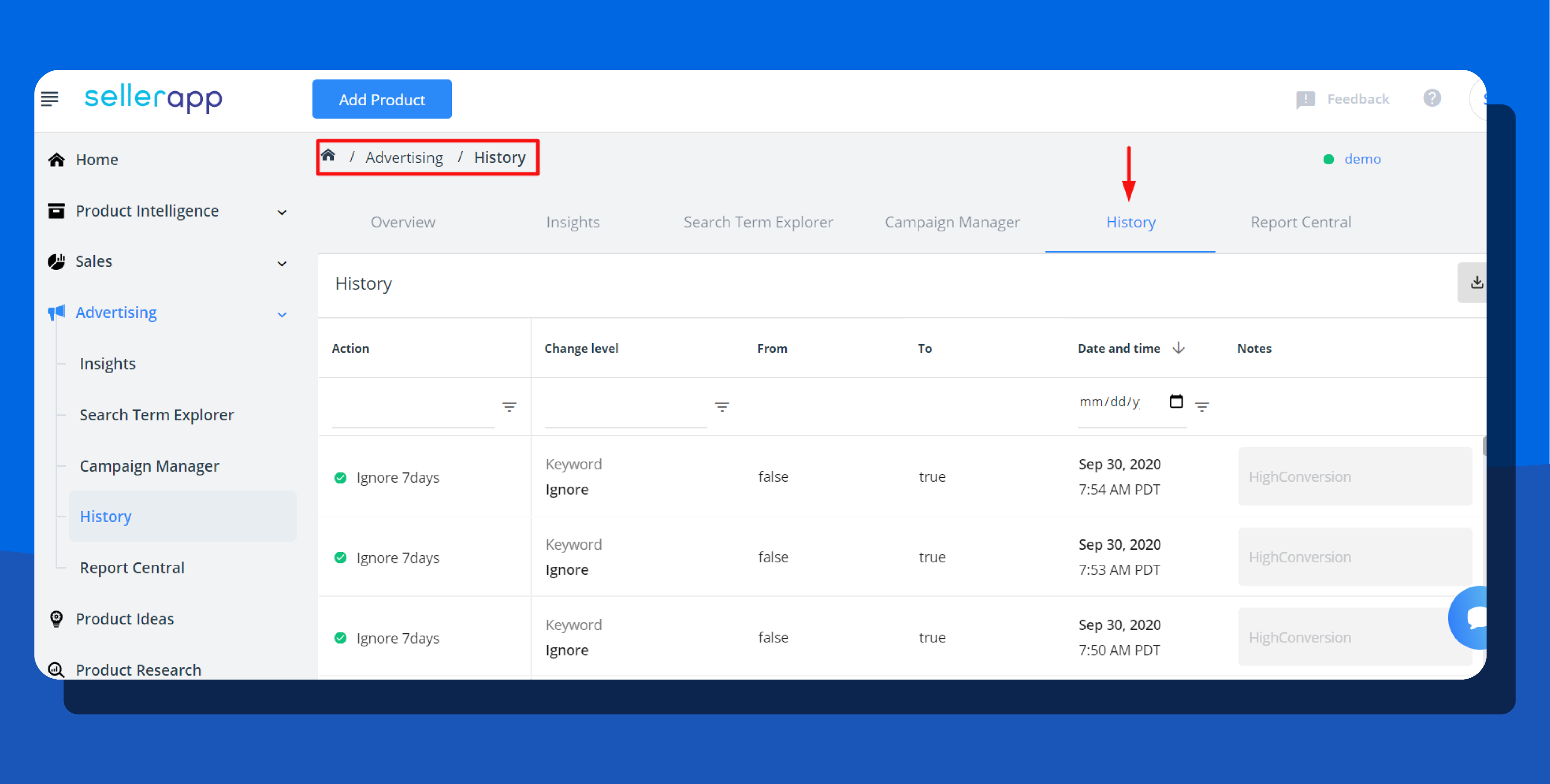Open Search Term Explorer in sidebar
This screenshot has width=1550, height=784.
156,414
